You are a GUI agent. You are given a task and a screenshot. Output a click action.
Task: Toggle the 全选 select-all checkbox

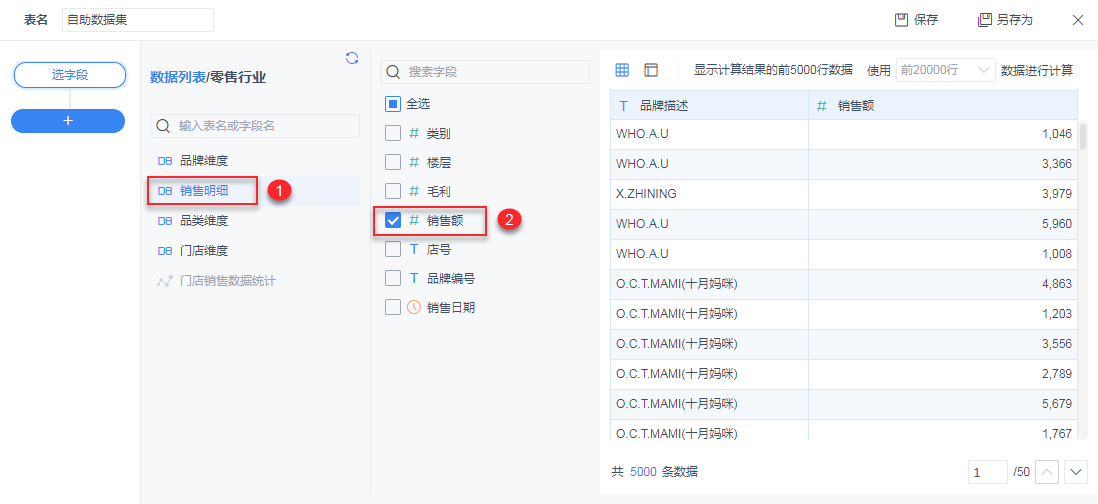393,103
